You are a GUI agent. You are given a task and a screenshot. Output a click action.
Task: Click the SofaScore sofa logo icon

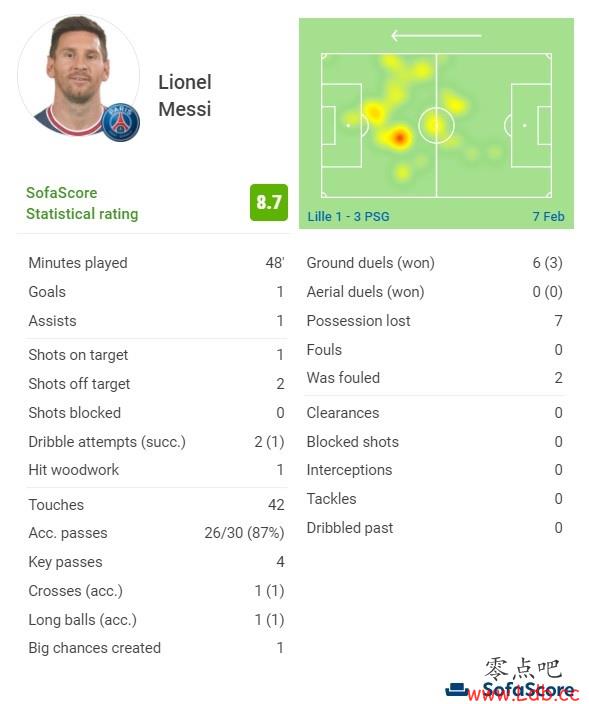coord(457,688)
